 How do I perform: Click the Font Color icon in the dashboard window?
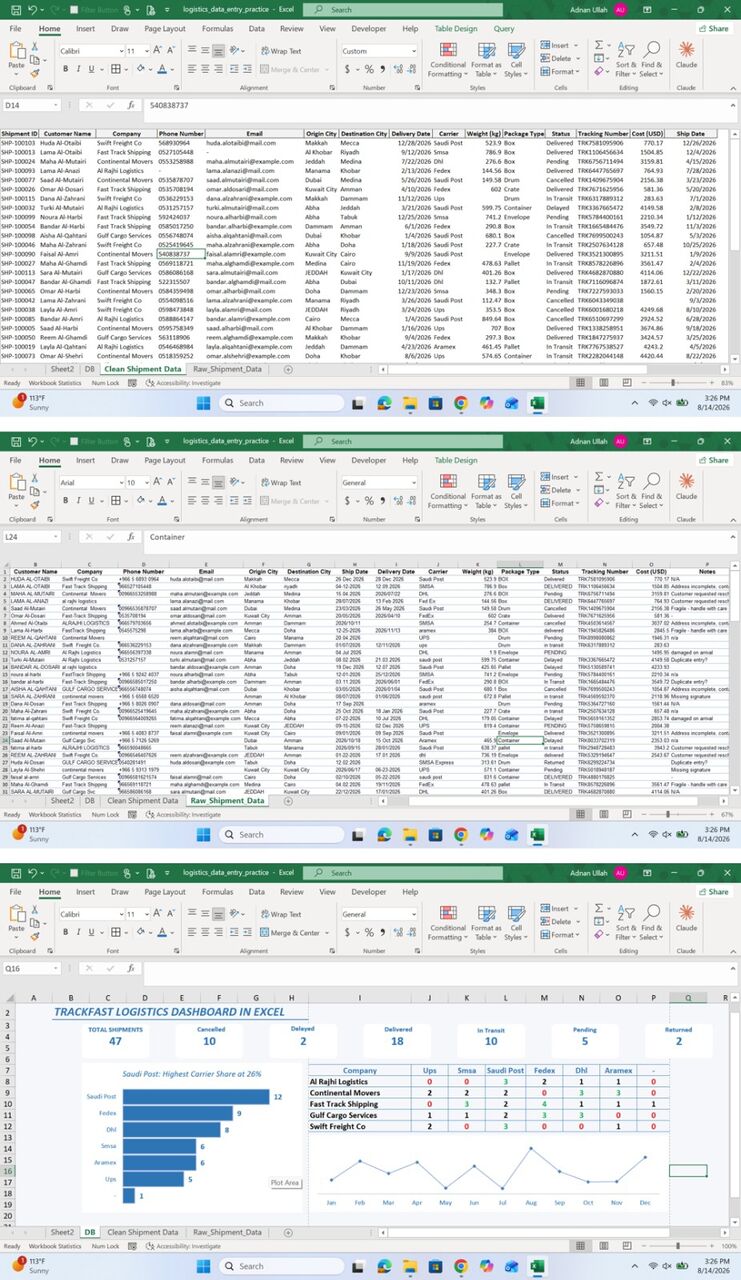(162, 932)
